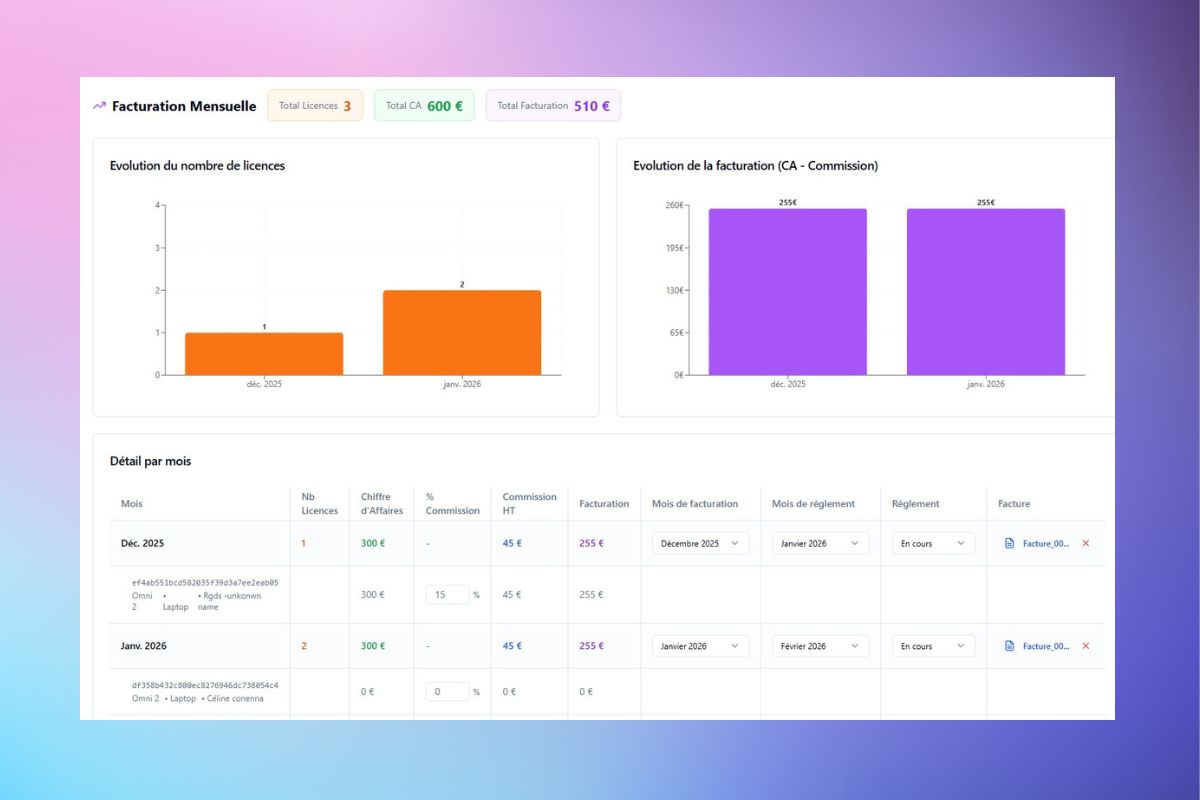Expand the Janvier 2026 payment month dropdown

[820, 543]
